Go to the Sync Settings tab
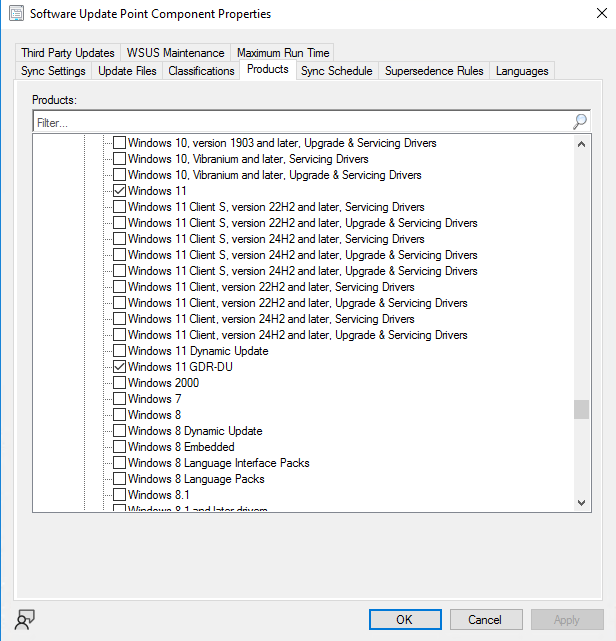This screenshot has width=616, height=641. tap(53, 71)
